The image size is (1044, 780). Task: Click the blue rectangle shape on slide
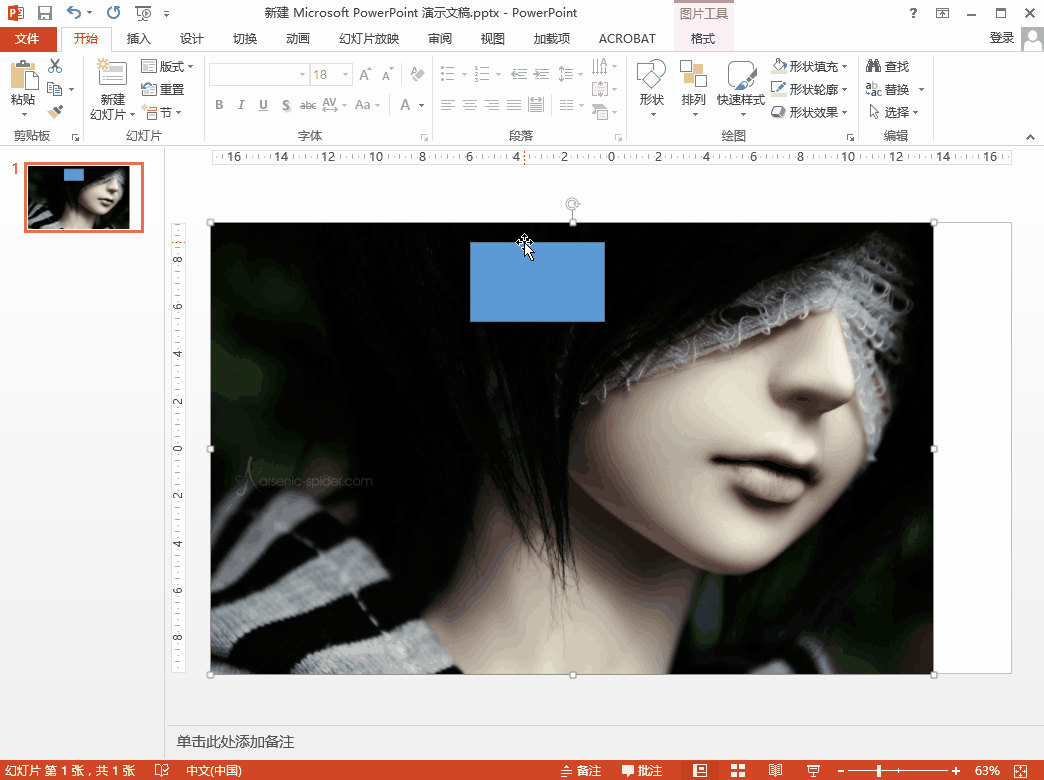[x=537, y=282]
